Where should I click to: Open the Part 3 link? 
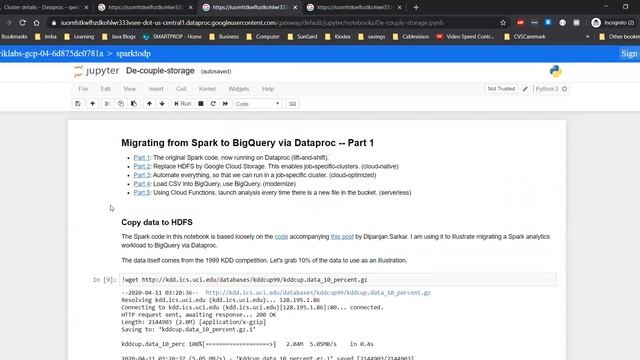[142, 175]
